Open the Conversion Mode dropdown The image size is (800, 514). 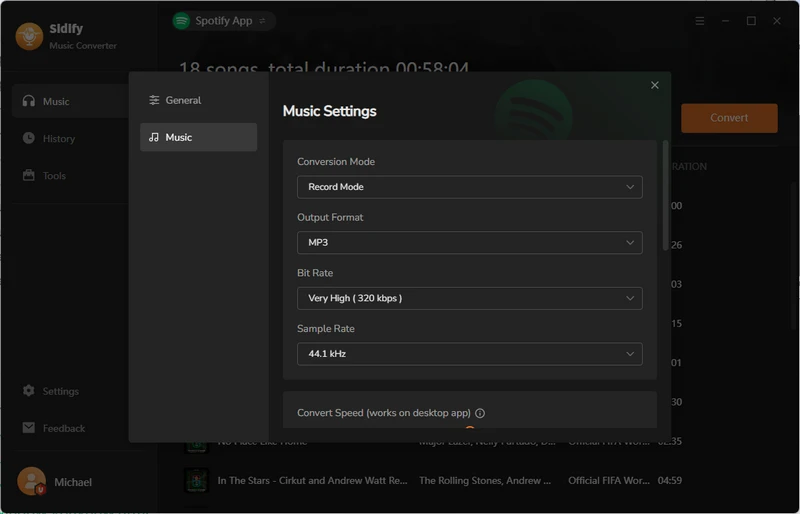[469, 187]
